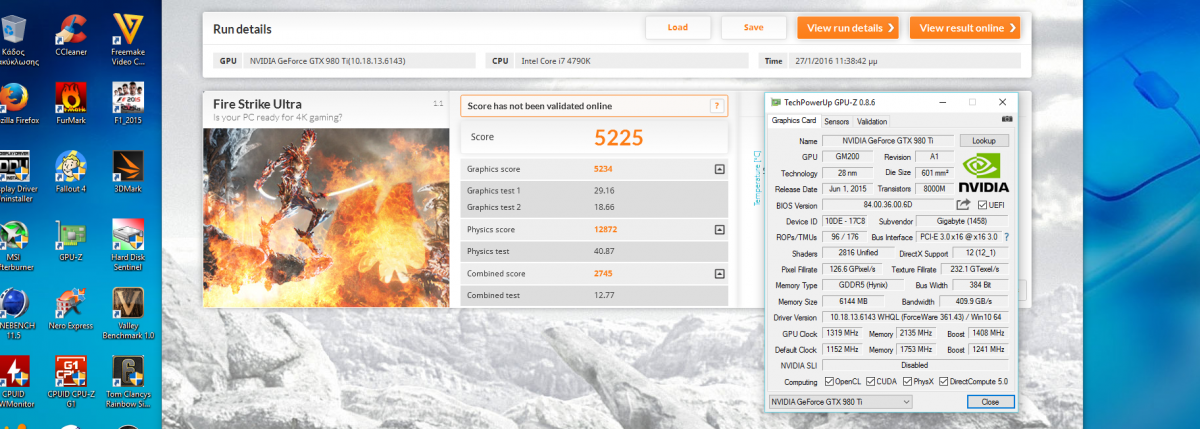Screen dimensions: 1200x429
Task: Open the help question mark beside validation message
Action: tap(717, 106)
